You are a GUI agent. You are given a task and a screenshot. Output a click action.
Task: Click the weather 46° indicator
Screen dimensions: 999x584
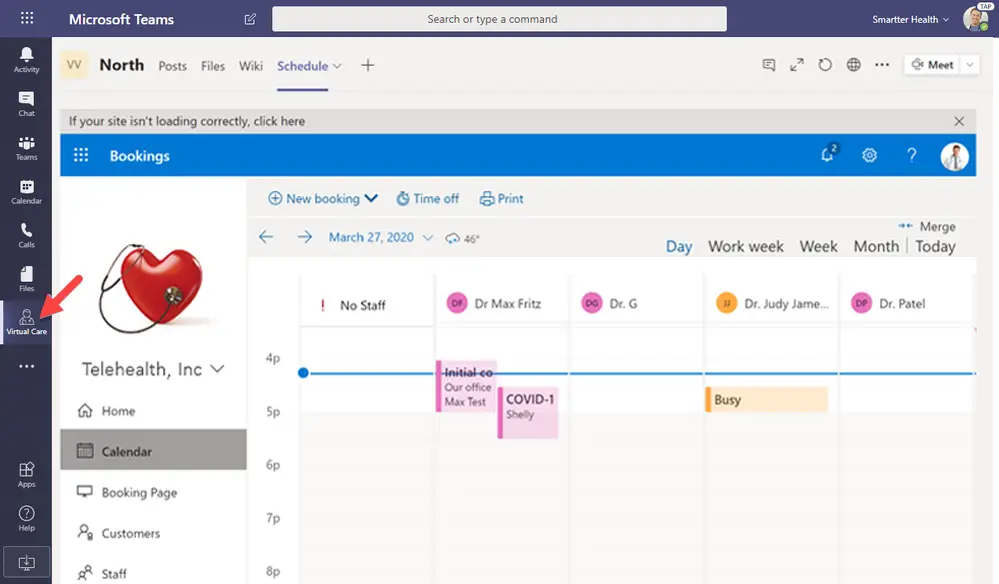point(463,238)
